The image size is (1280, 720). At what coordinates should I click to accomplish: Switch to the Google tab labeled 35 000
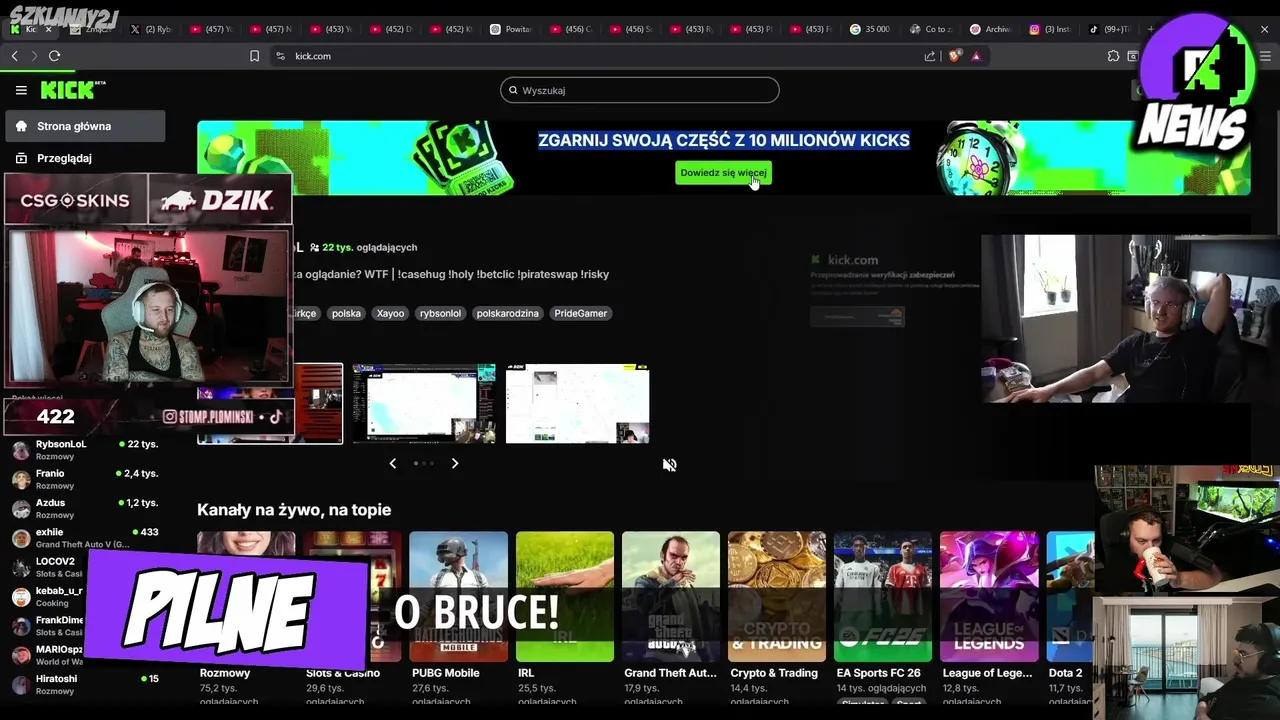coord(871,29)
